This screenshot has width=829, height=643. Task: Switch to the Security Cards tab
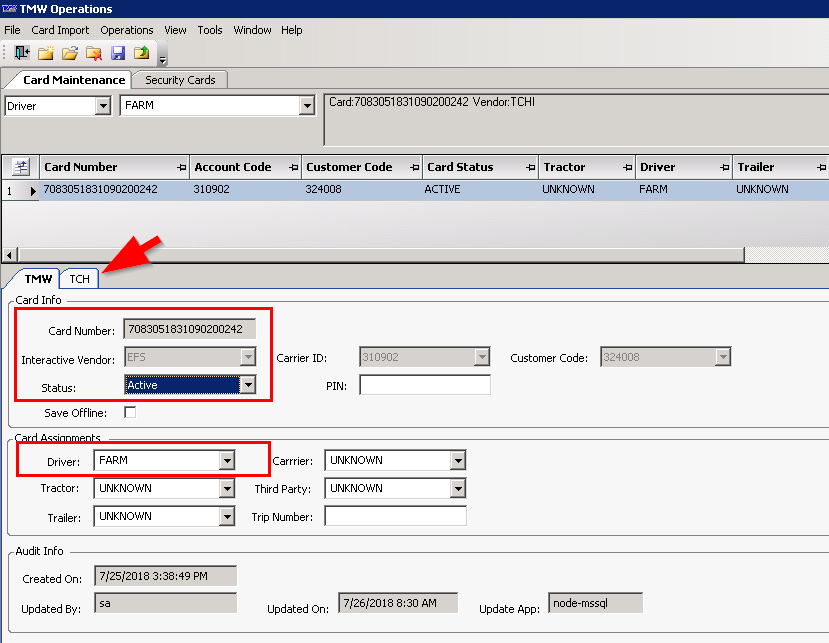pos(180,80)
